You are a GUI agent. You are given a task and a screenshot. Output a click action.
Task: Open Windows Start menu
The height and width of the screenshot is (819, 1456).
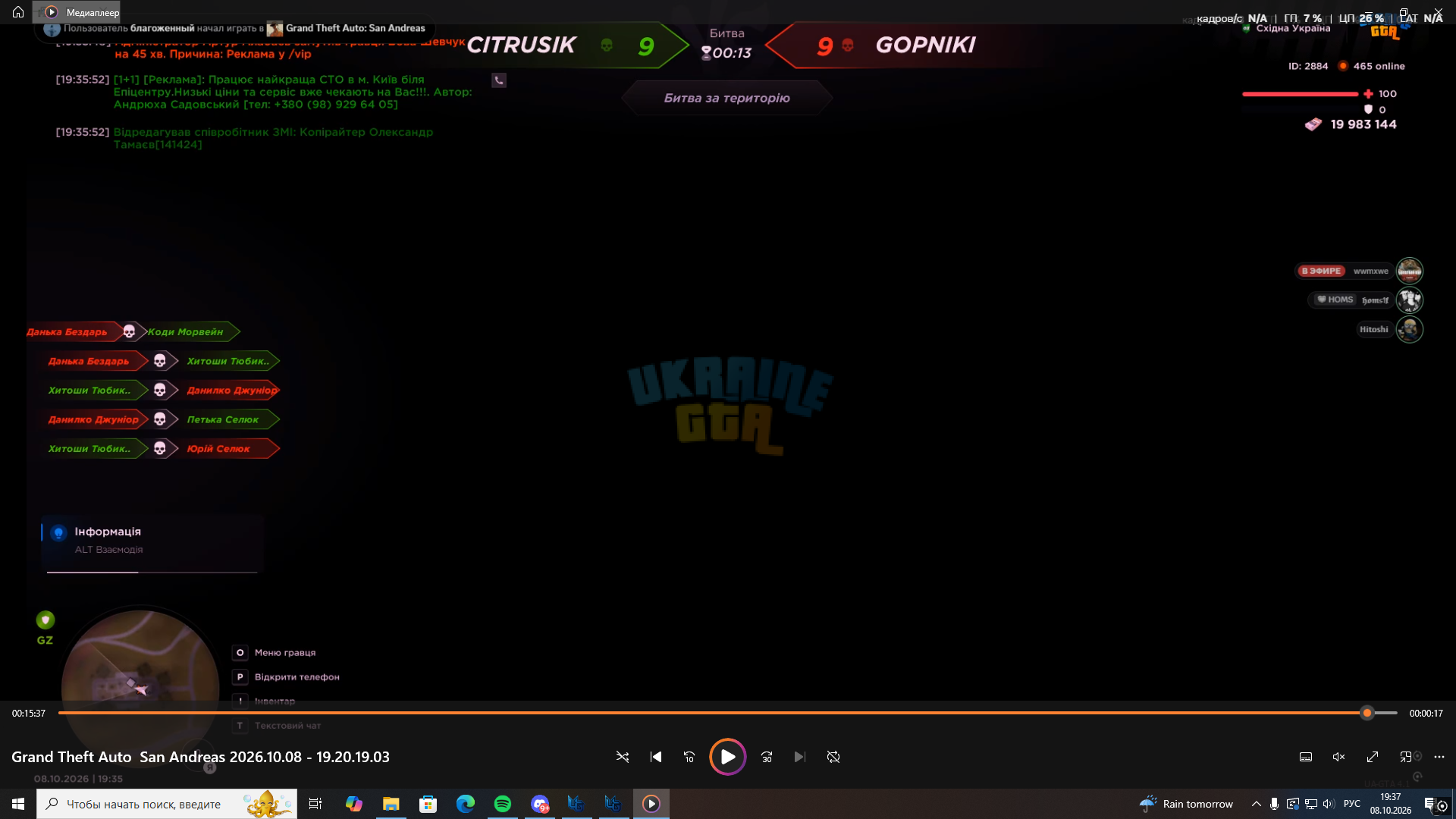coord(18,804)
